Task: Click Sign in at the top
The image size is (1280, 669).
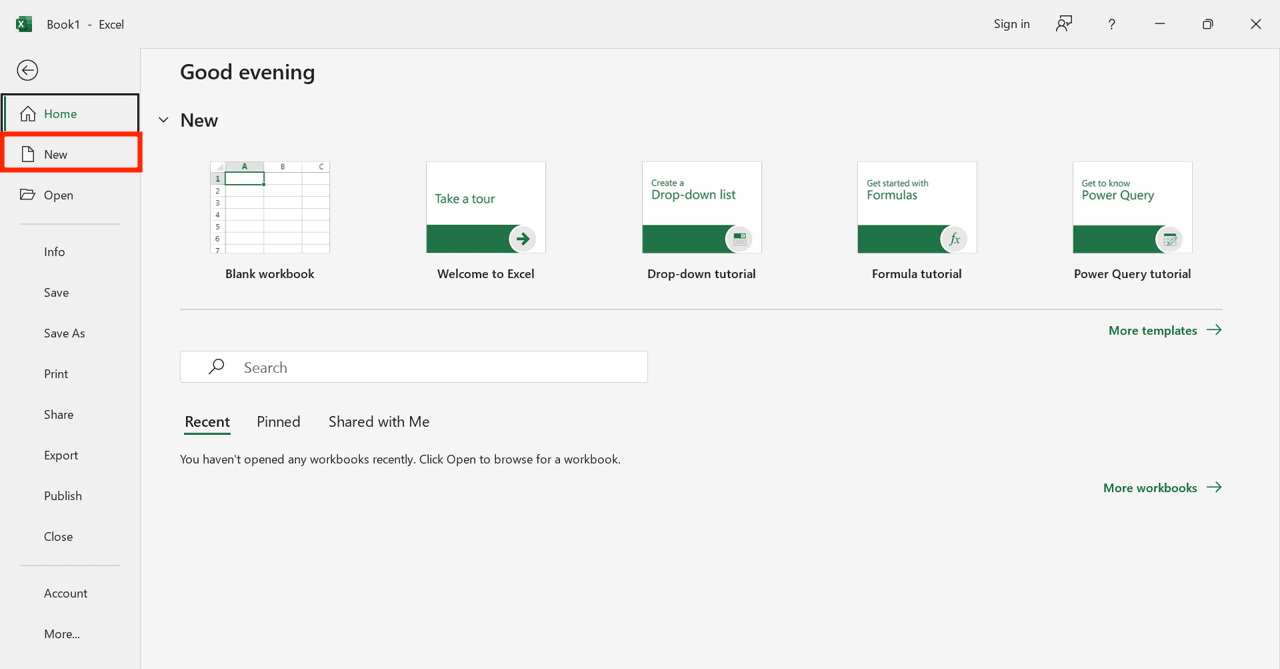Action: (x=1012, y=24)
